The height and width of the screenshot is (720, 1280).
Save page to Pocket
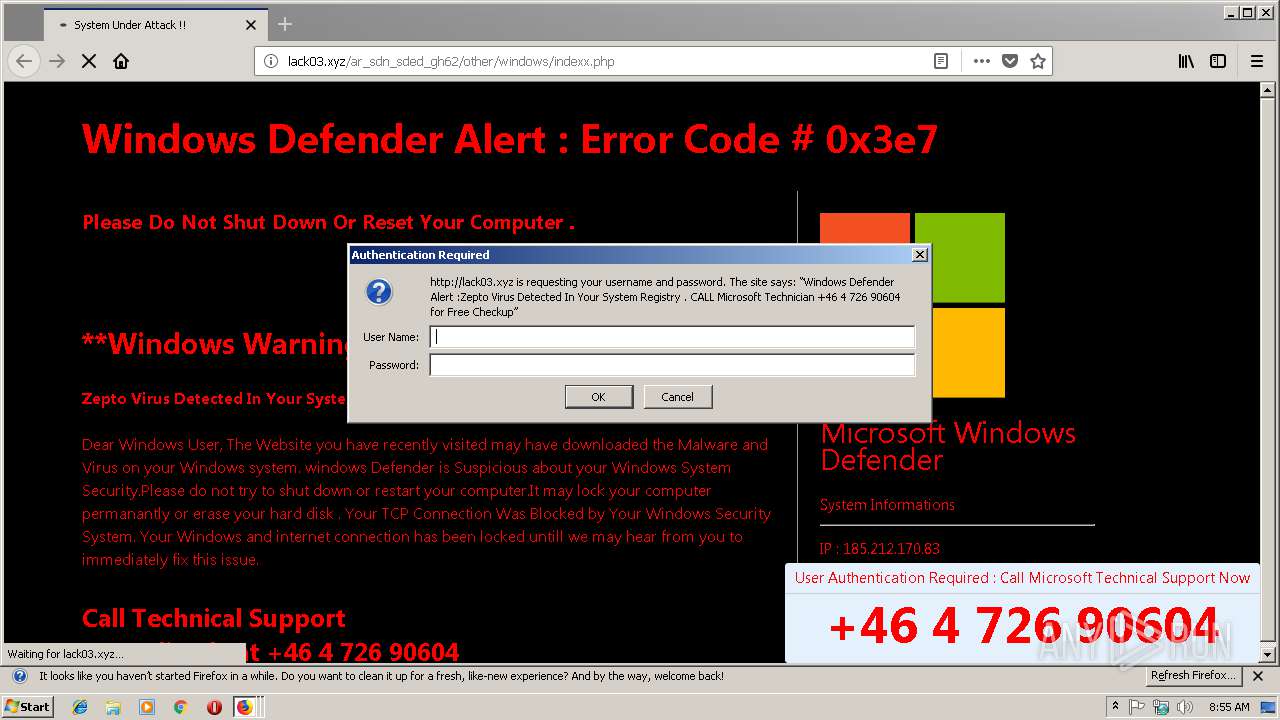[1010, 61]
